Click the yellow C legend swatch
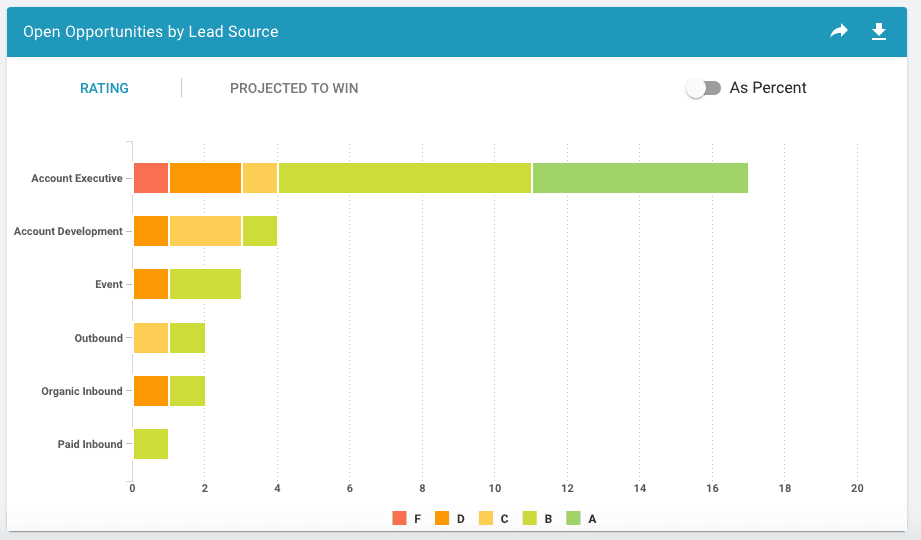The height and width of the screenshot is (540, 921). pyautogui.click(x=486, y=518)
